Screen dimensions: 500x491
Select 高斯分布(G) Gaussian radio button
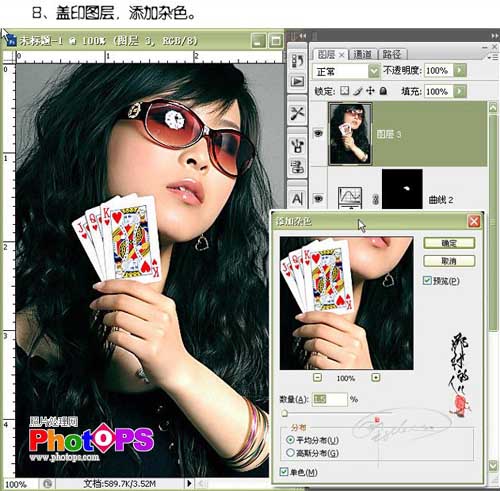[x=290, y=453]
